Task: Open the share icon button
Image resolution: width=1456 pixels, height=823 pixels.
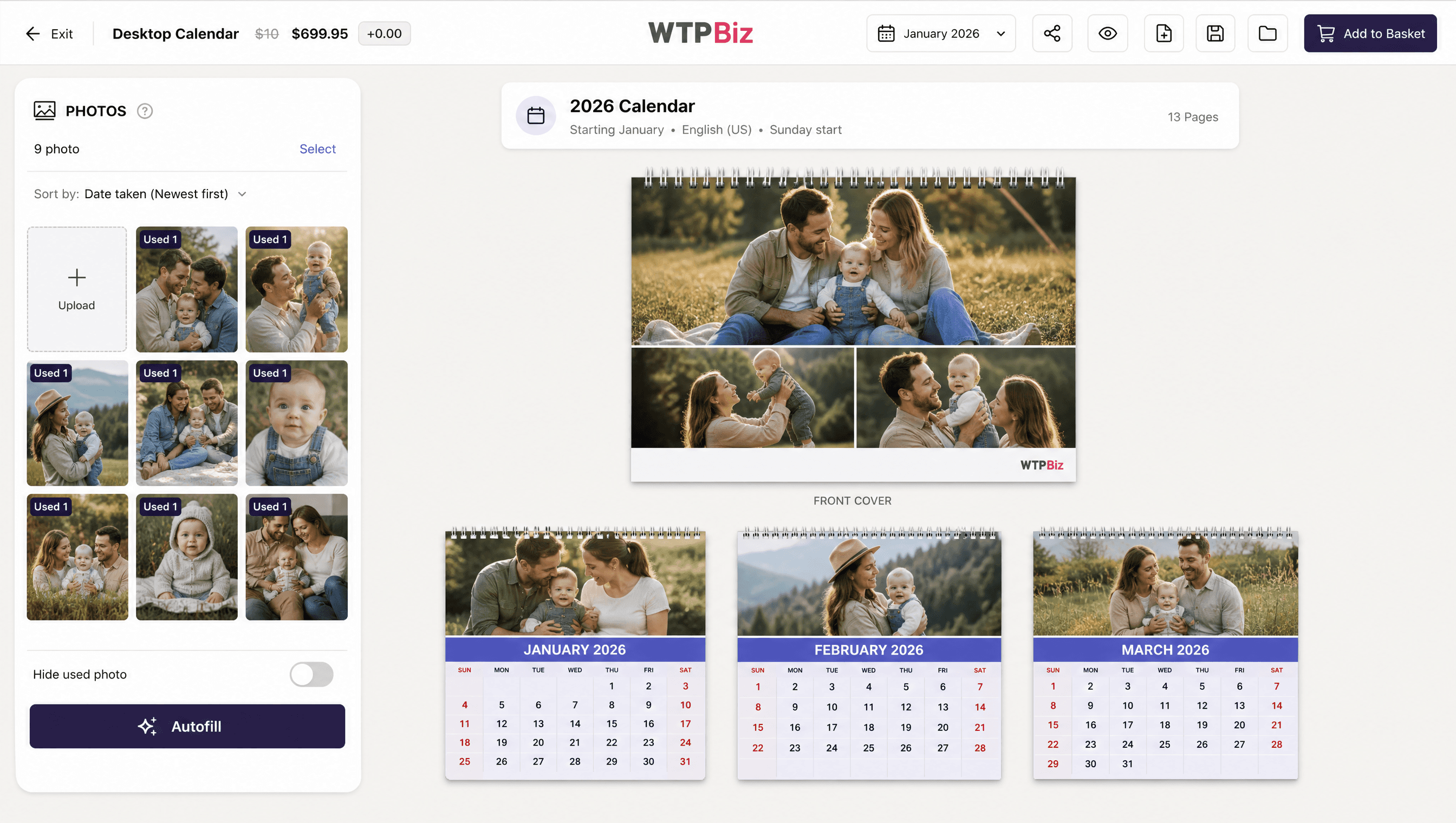Action: pos(1052,34)
